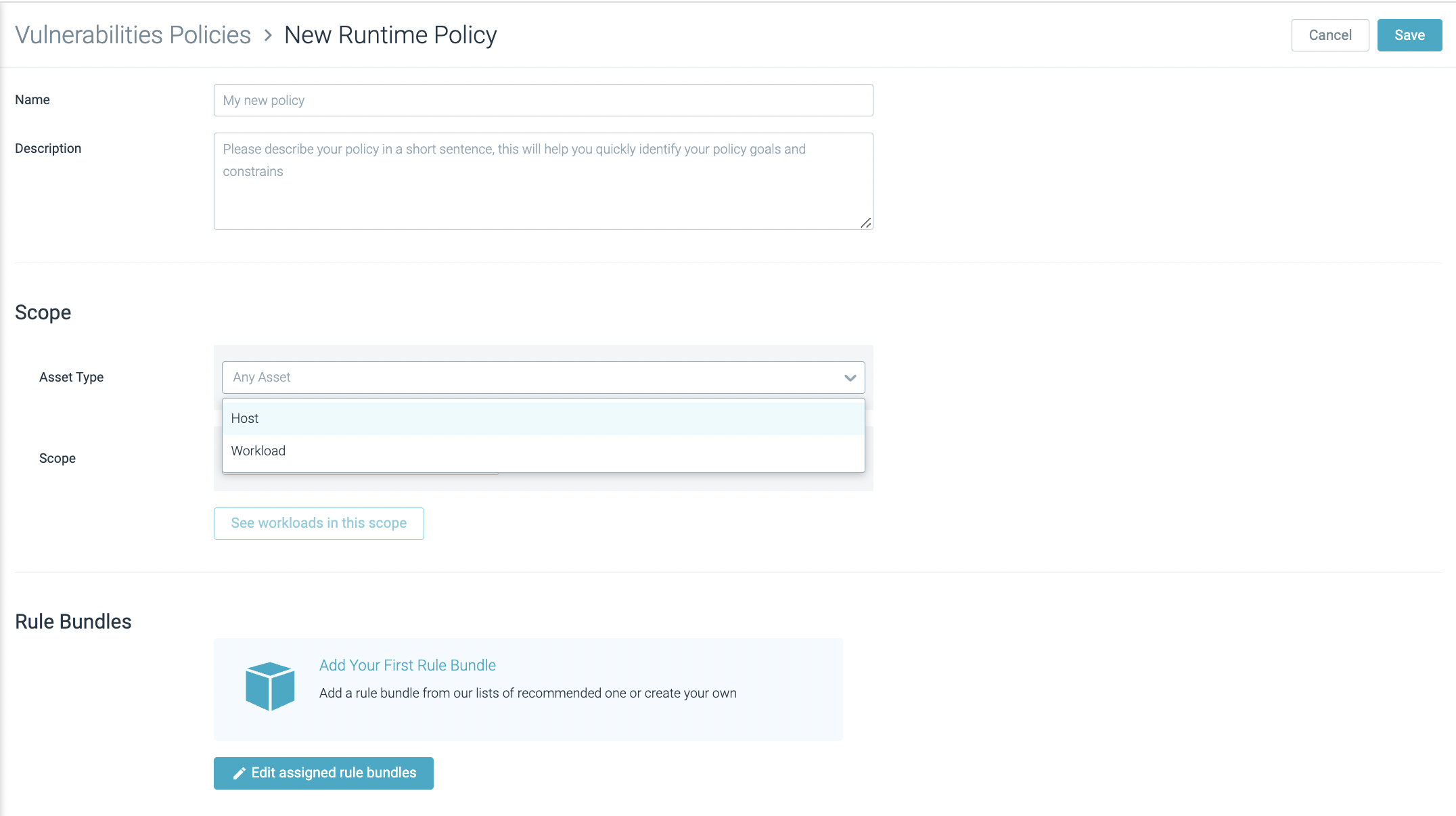1456x816 pixels.
Task: Open See workloads in this scope
Action: tap(319, 524)
